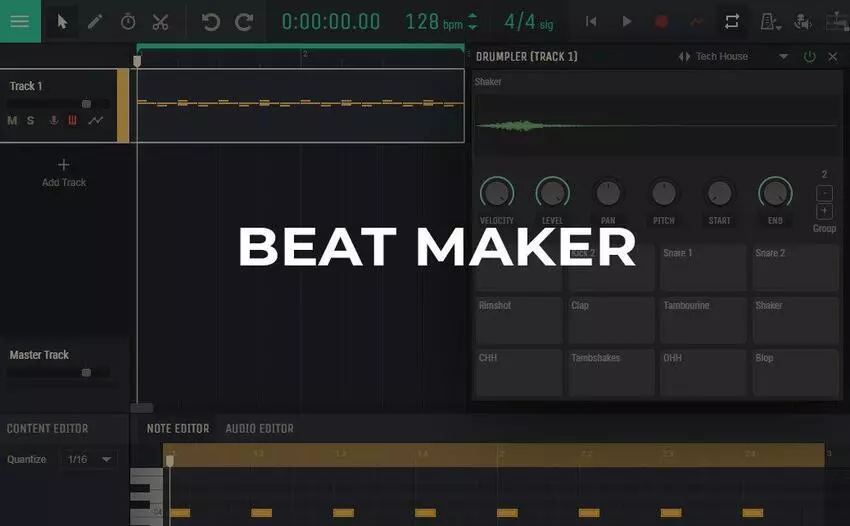This screenshot has width=850, height=526.
Task: Click Add Track button
Action: 64,172
